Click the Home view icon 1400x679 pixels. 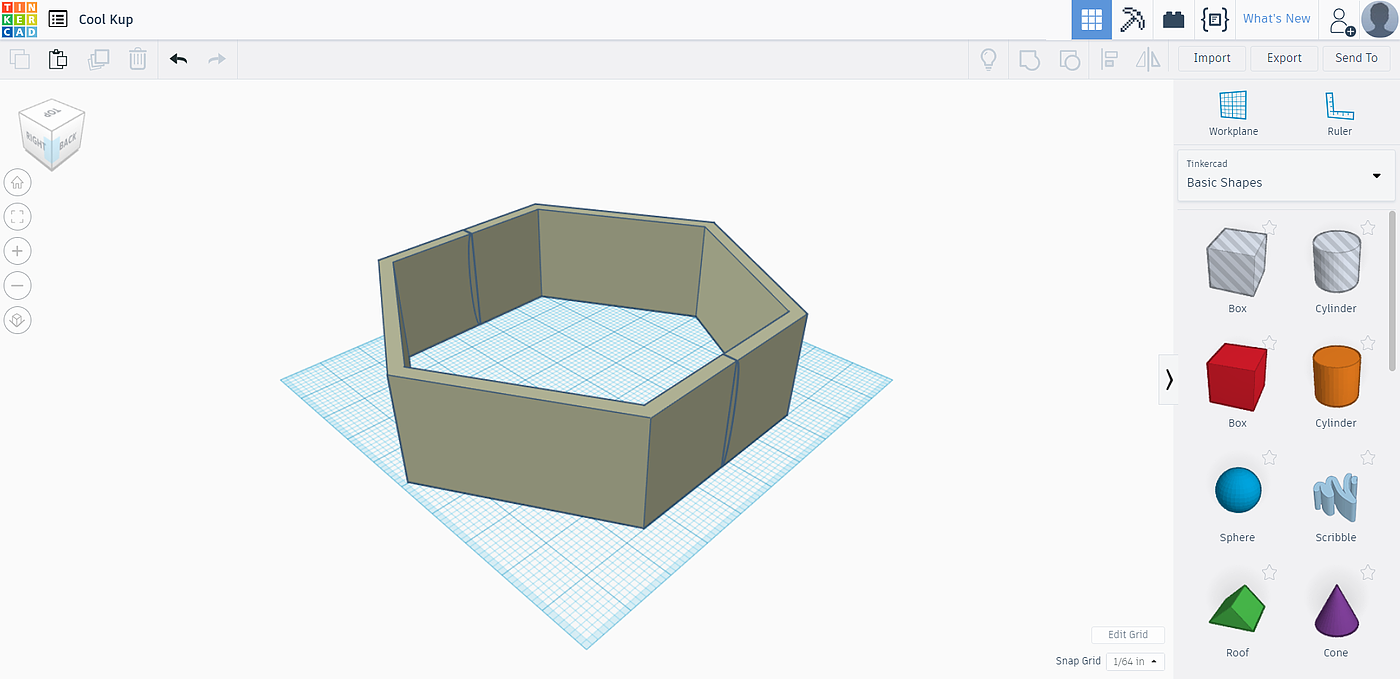click(18, 182)
